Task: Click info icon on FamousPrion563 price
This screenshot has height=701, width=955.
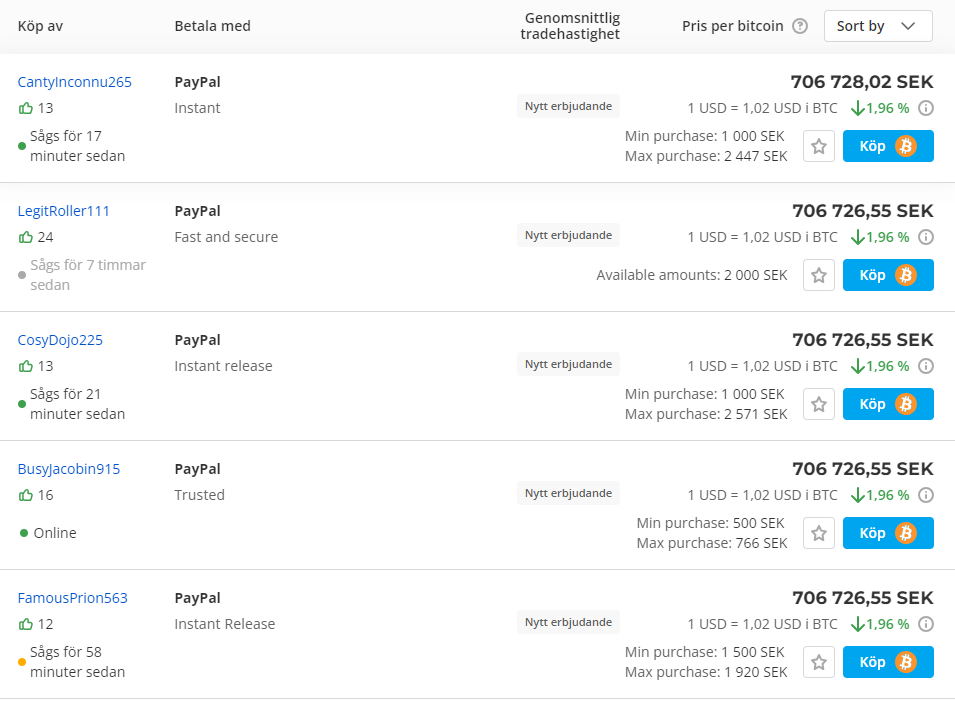Action: 926,624
